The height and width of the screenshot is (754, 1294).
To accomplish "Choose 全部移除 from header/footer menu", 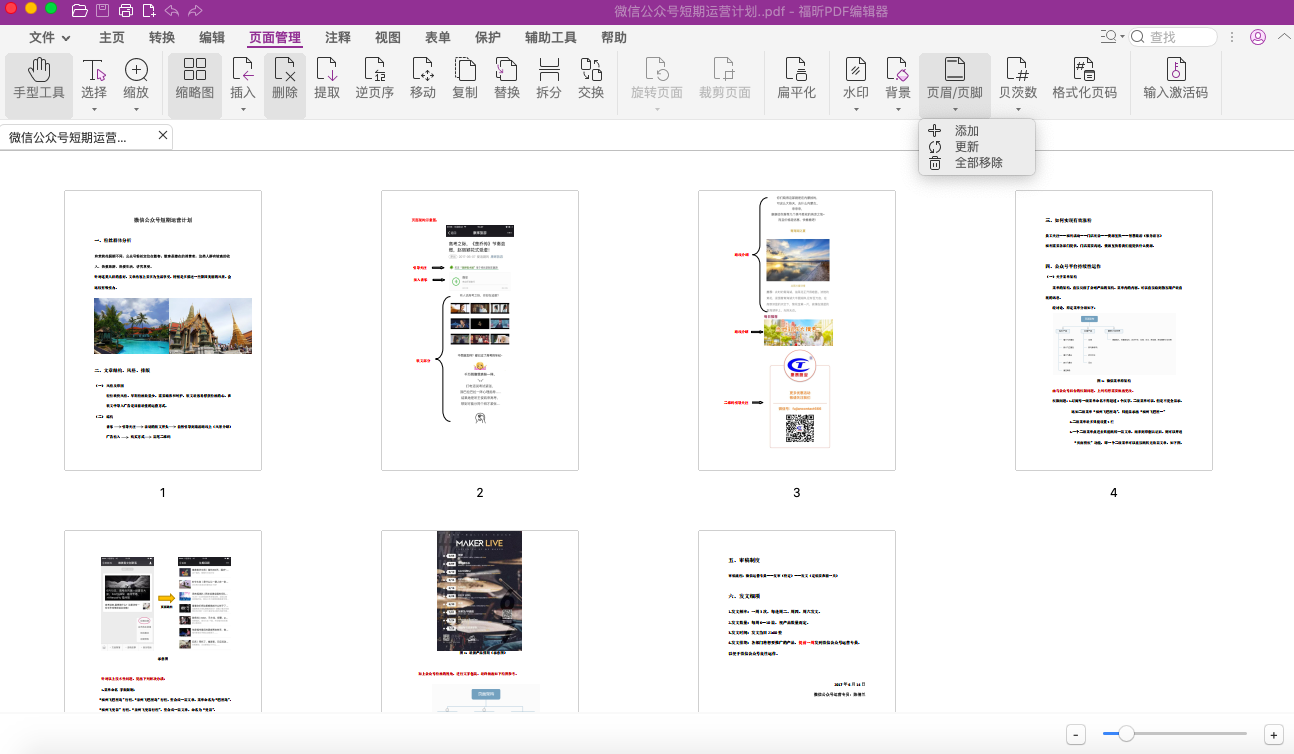I will 978,163.
